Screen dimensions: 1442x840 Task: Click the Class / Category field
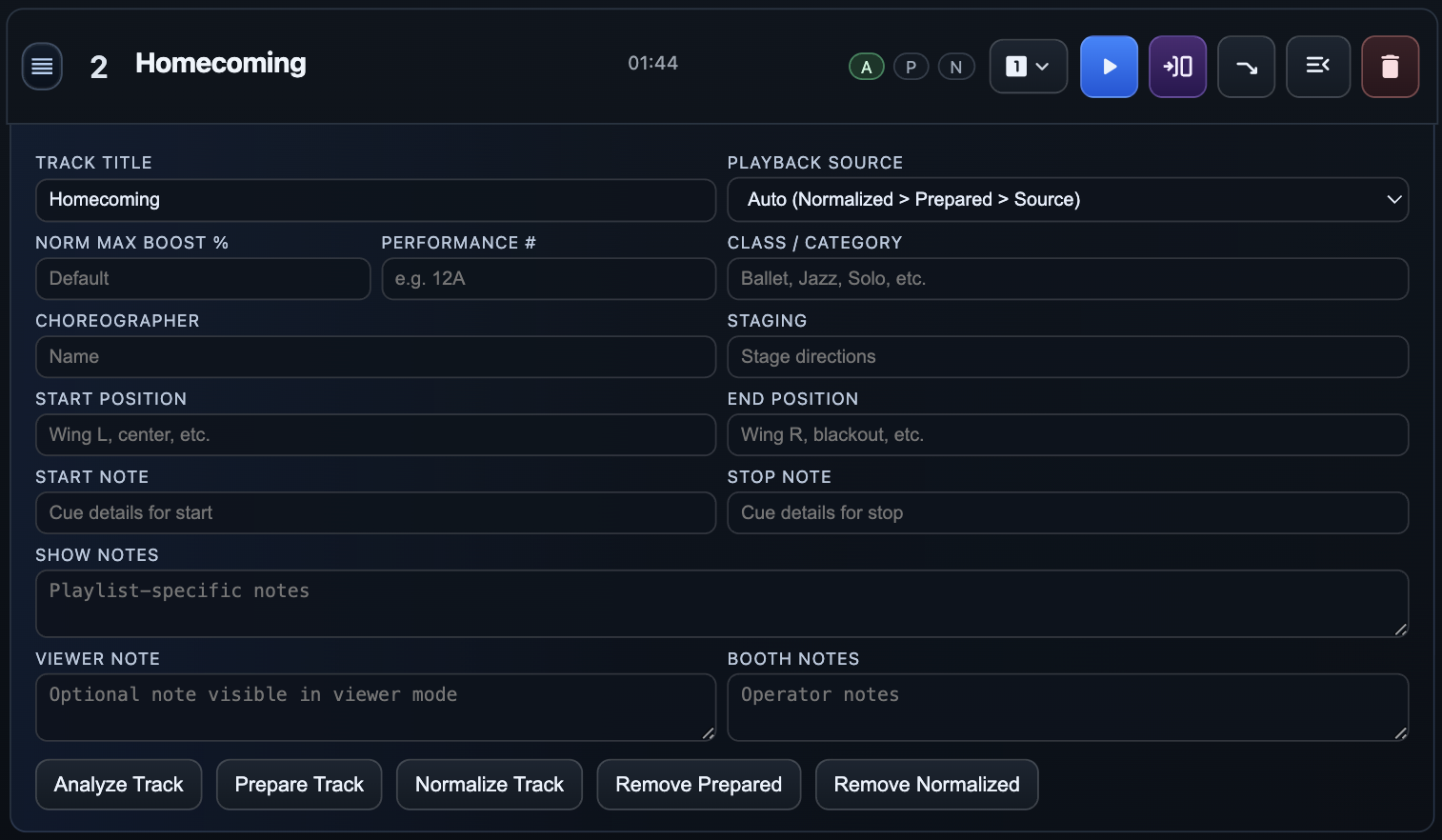pos(1068,279)
